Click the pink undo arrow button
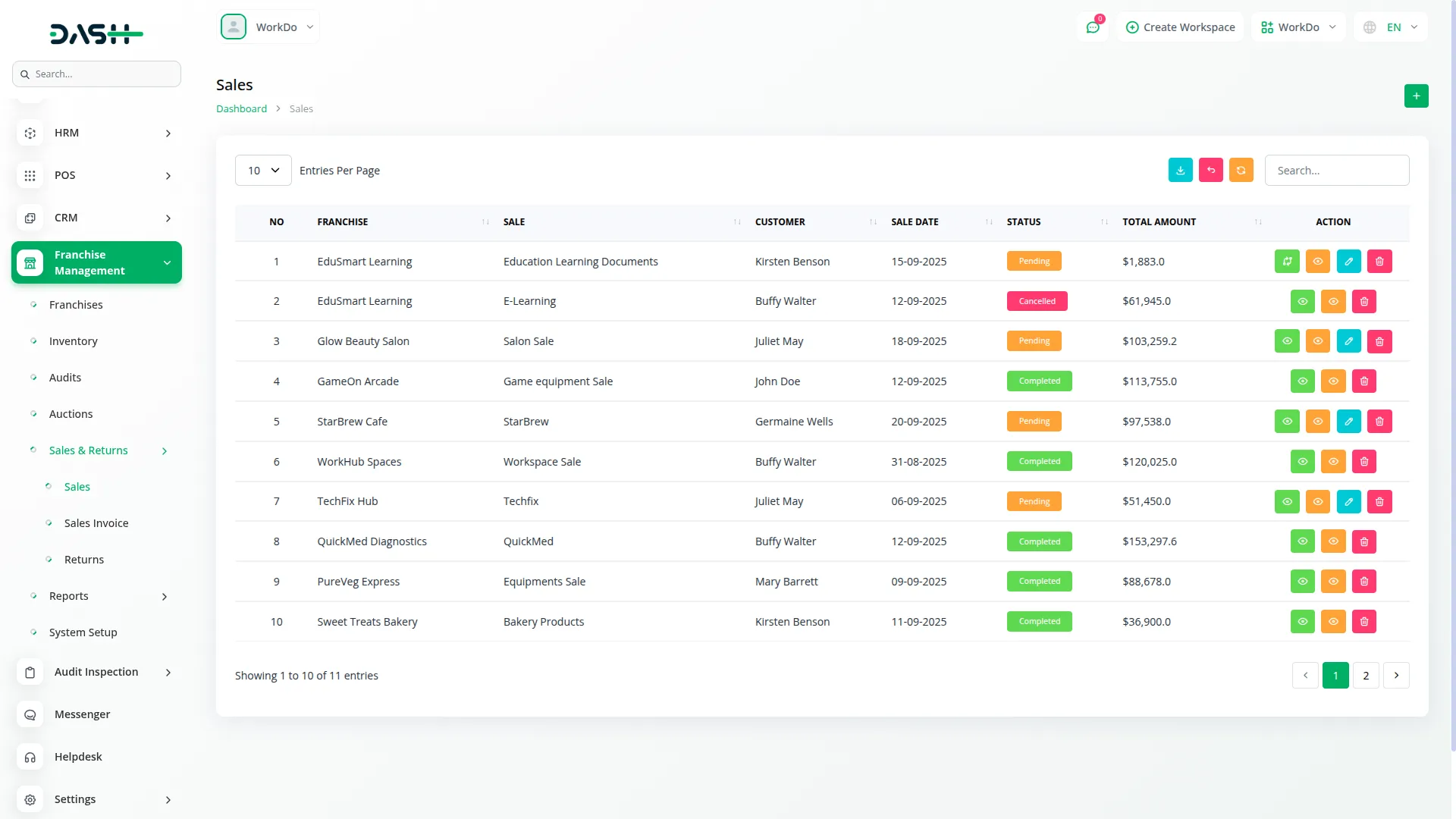Viewport: 1456px width, 819px height. [x=1210, y=171]
